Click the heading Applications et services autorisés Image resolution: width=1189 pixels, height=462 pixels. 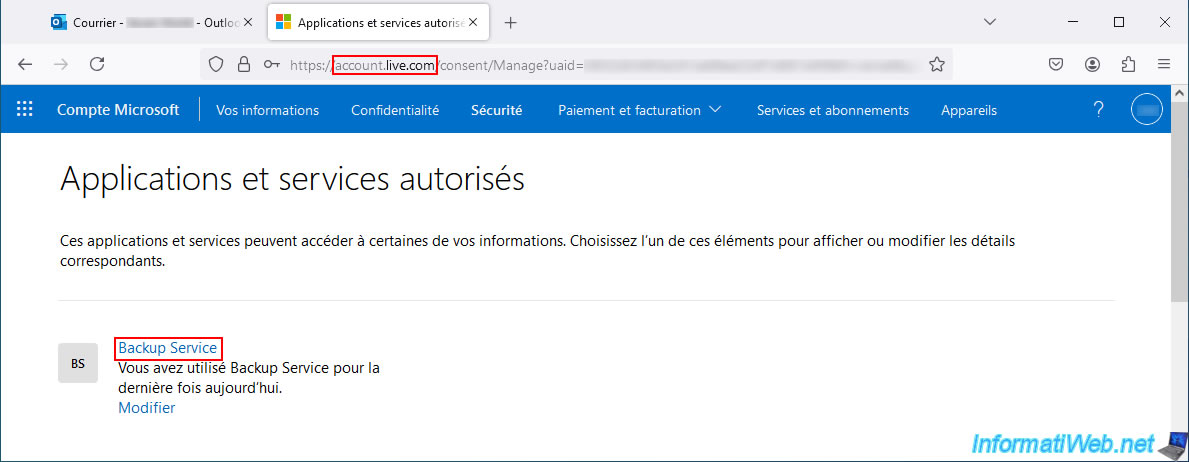(x=292, y=181)
